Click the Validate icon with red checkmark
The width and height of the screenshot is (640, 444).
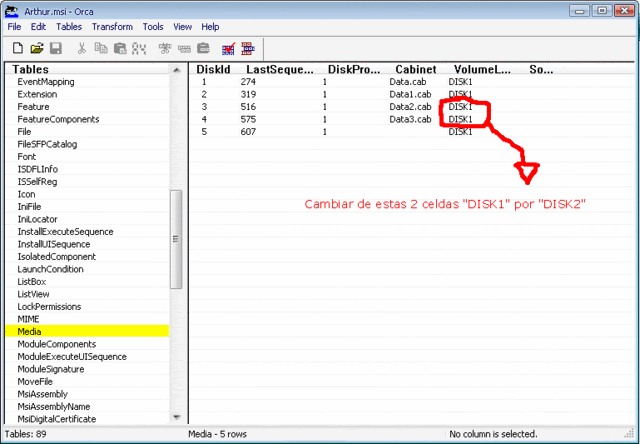coord(228,48)
